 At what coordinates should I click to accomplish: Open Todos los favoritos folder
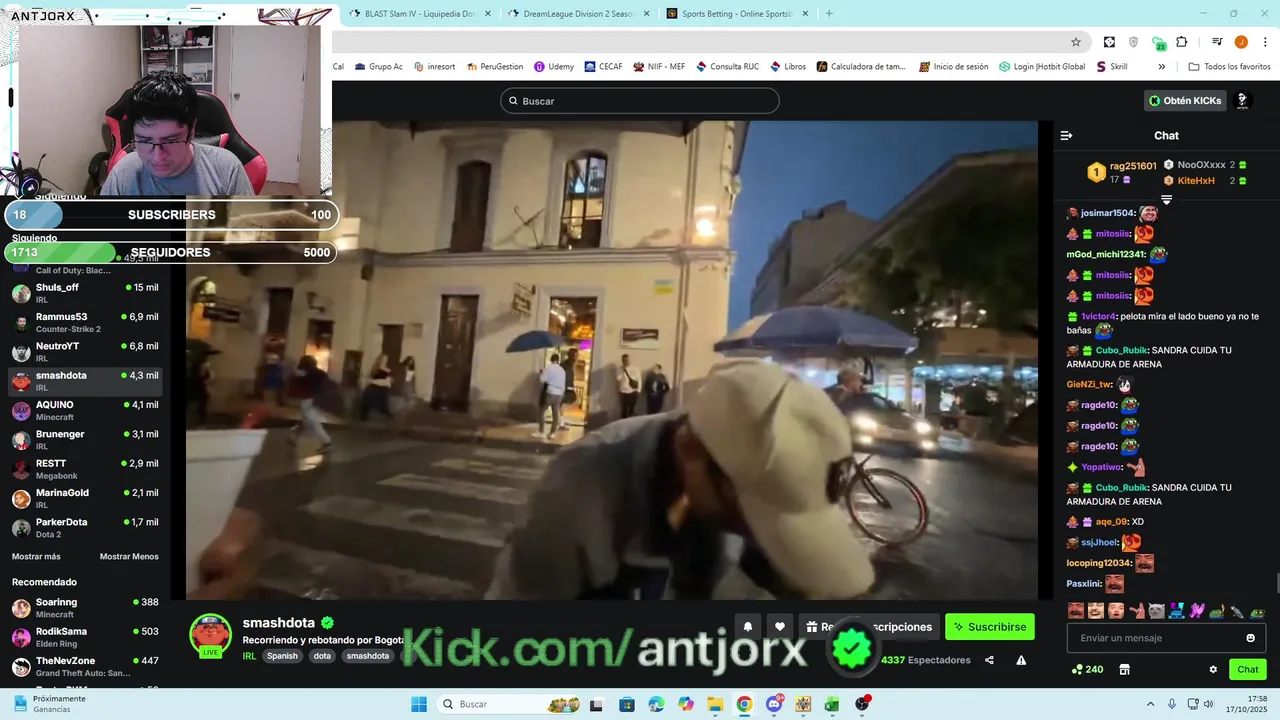[x=1229, y=67]
